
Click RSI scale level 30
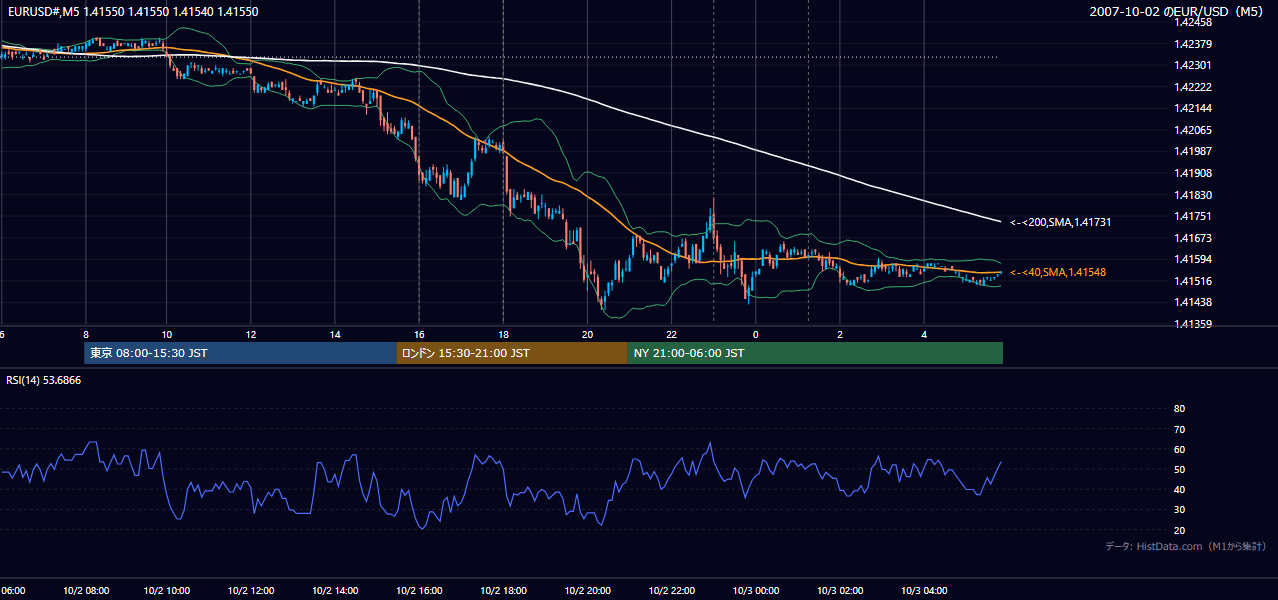(x=1179, y=510)
